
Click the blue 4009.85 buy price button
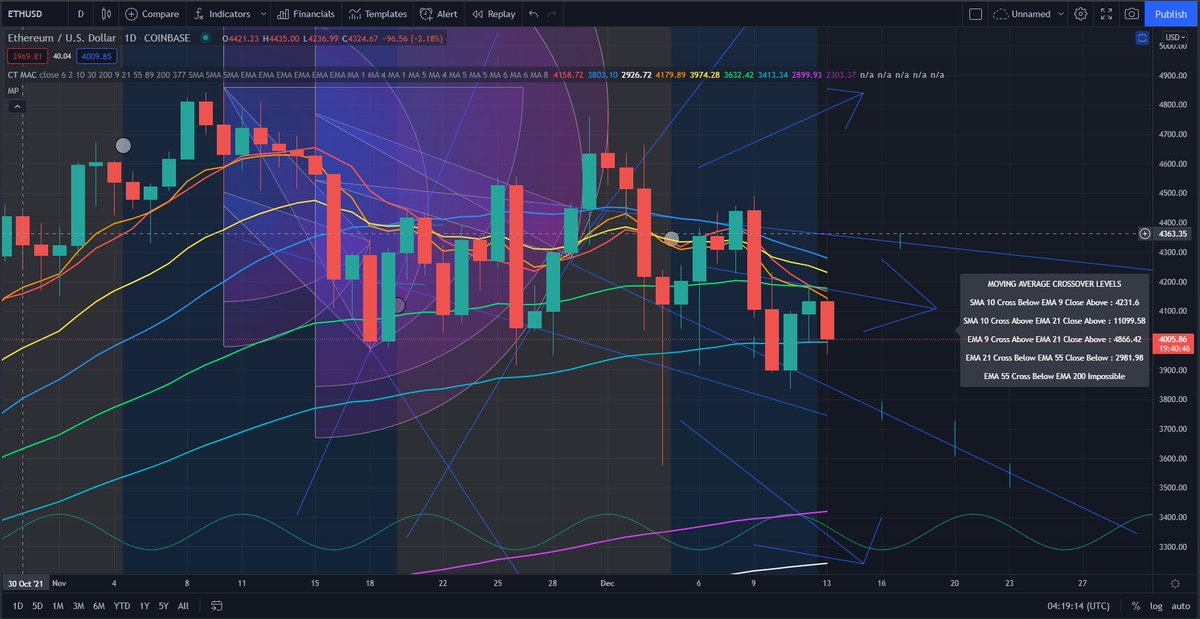(x=96, y=56)
